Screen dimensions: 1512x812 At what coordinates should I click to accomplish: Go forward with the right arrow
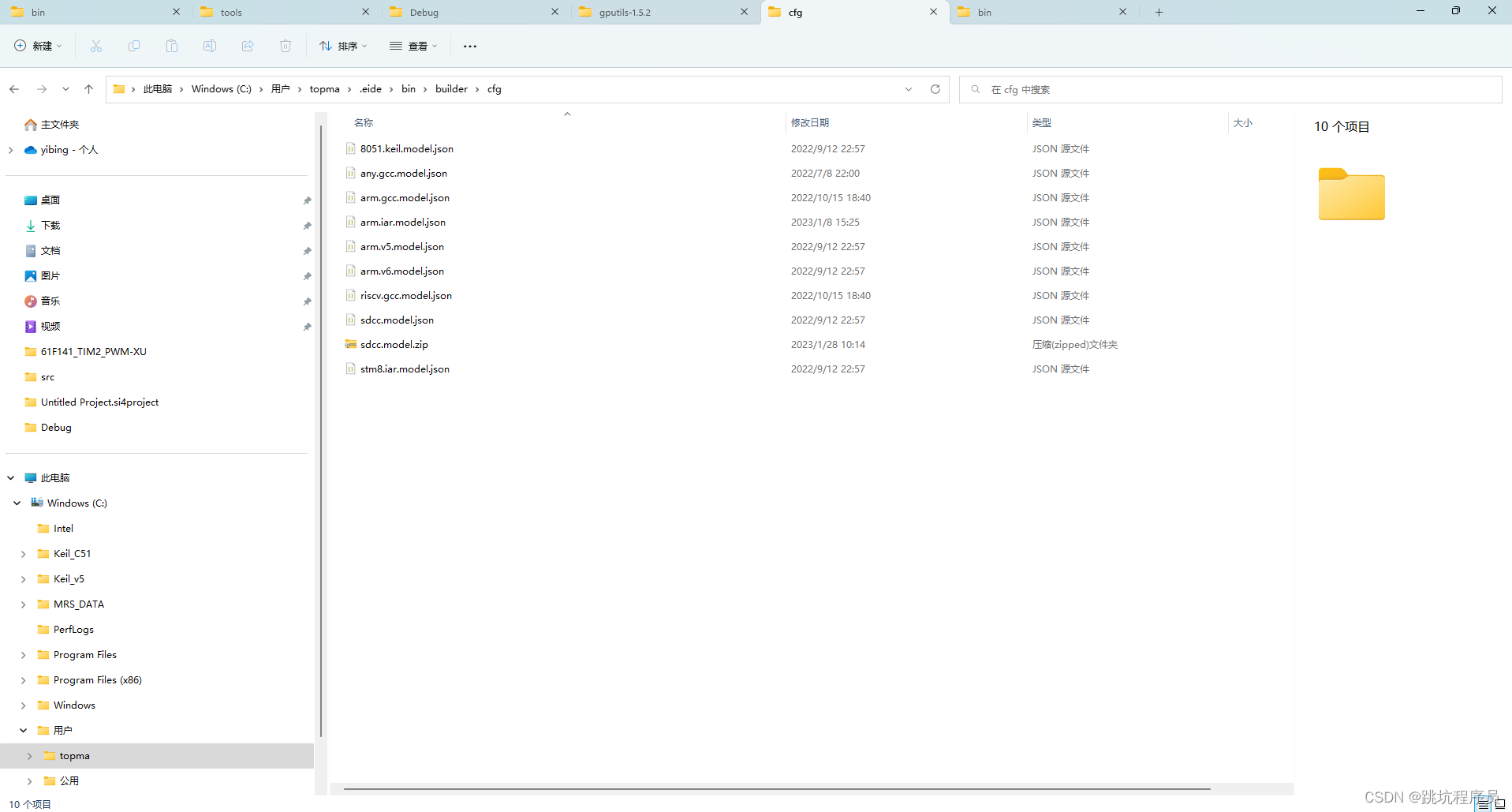tap(42, 89)
